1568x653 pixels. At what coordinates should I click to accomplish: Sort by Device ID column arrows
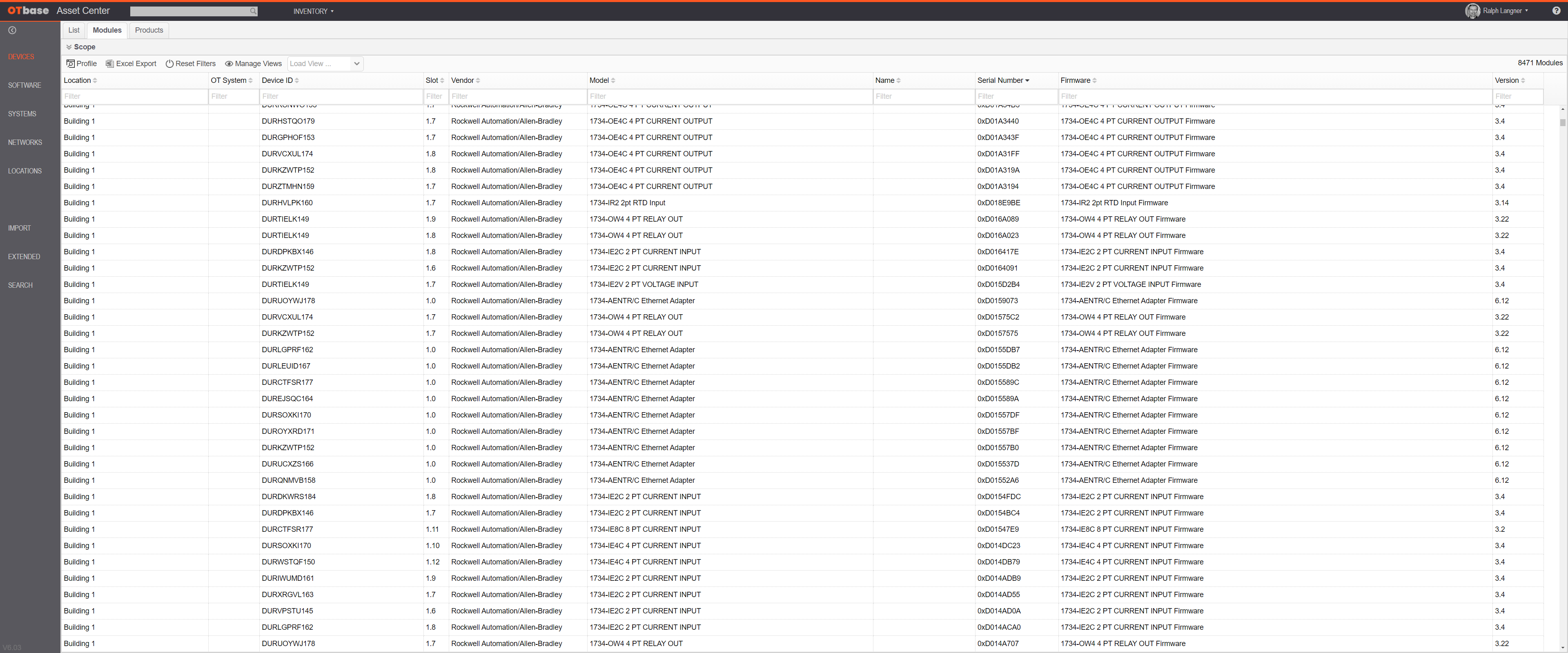coord(296,80)
